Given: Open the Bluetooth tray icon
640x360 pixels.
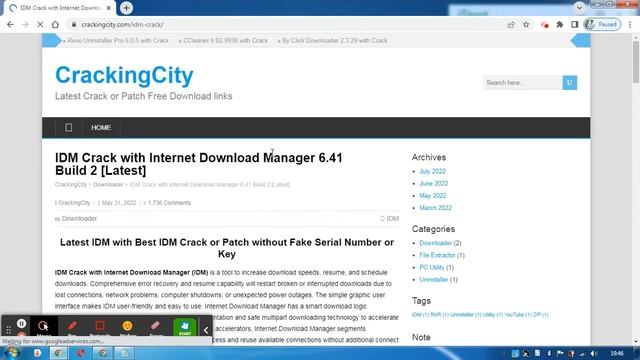Looking at the screenshot, I should pos(549,353).
